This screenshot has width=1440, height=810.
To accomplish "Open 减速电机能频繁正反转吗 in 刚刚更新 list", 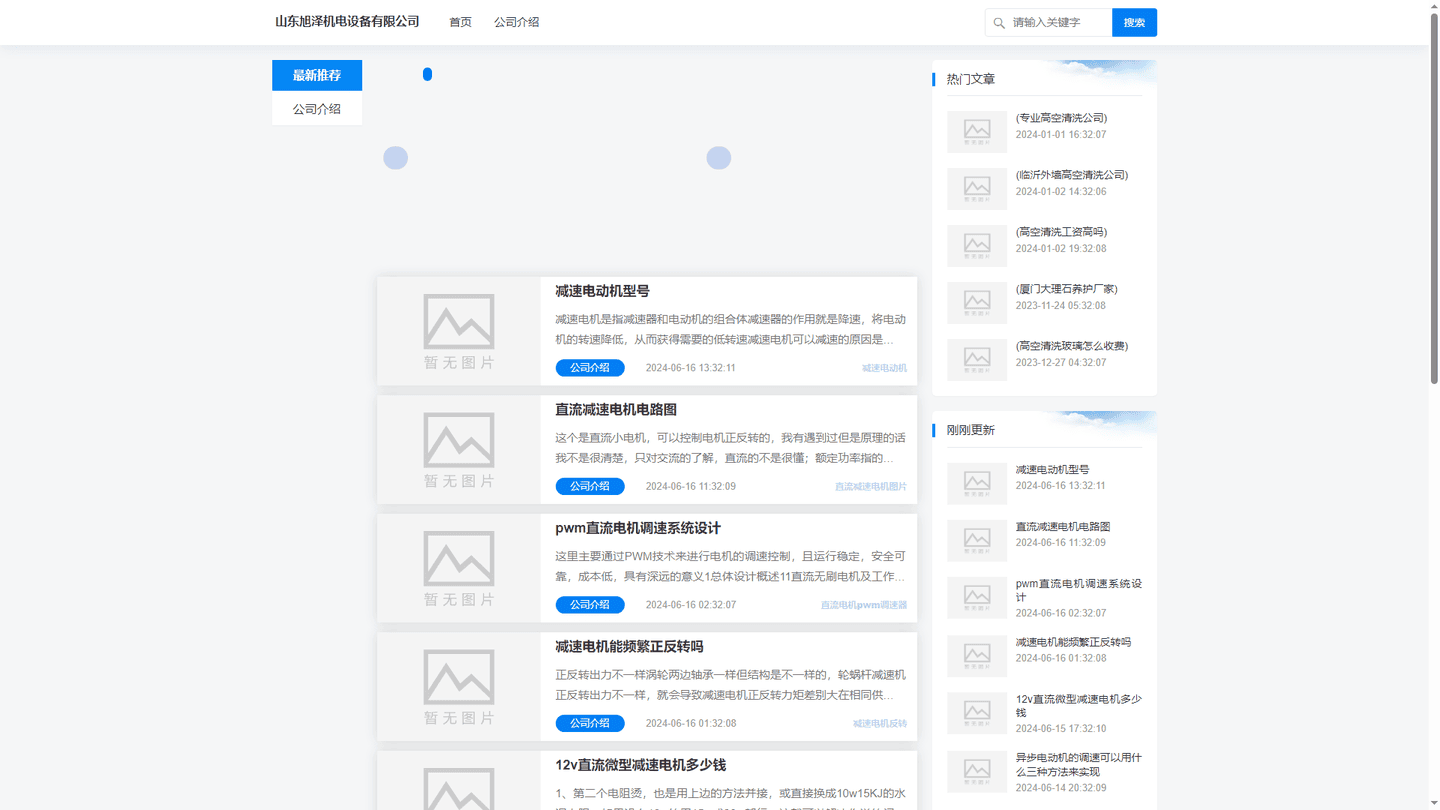I will click(1073, 642).
